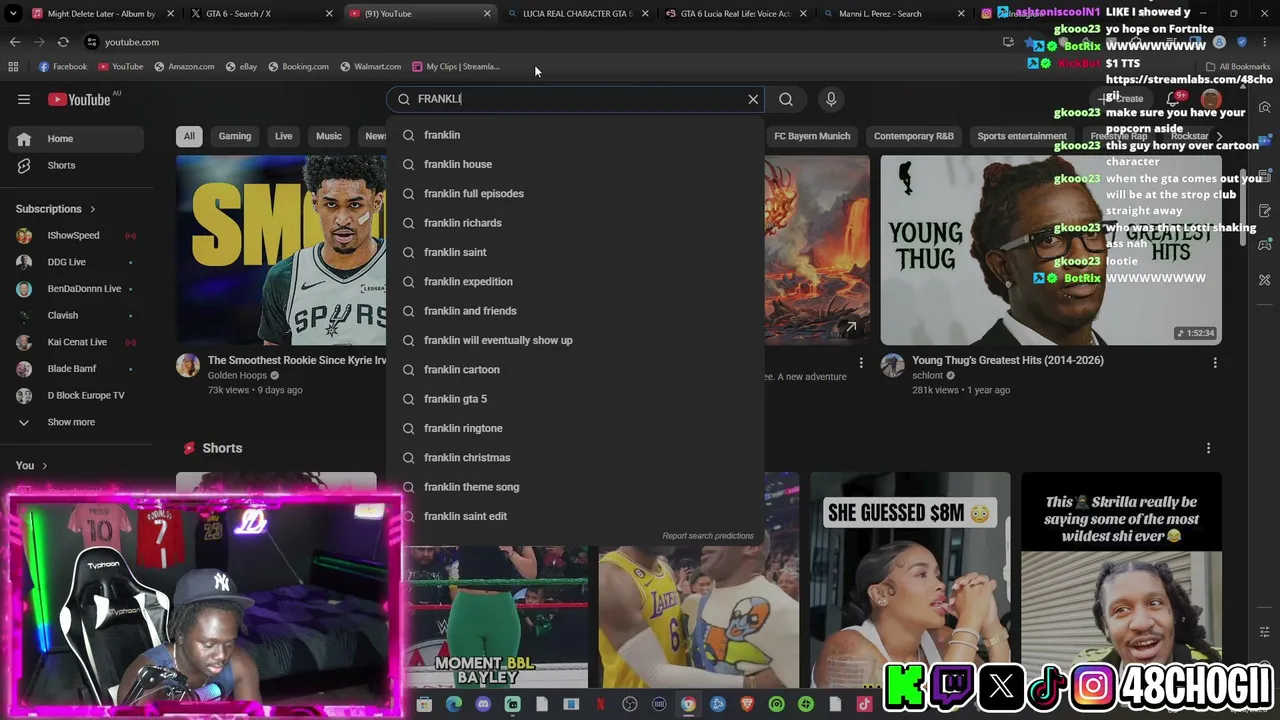Open the My Clips Streamlabs bookmark
Image resolution: width=1280 pixels, height=720 pixels.
(456, 67)
